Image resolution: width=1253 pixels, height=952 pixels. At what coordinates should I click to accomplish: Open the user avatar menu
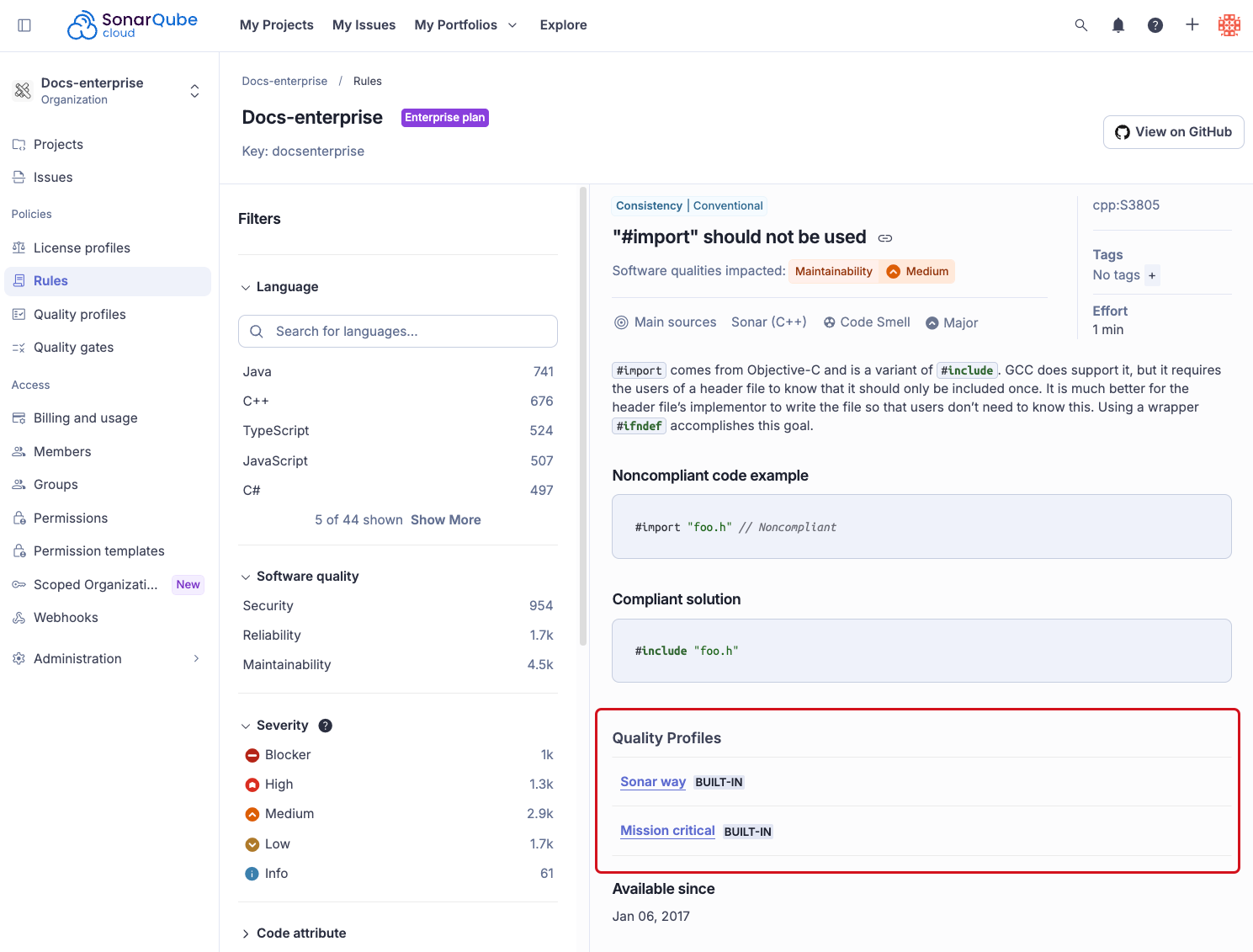(1229, 25)
